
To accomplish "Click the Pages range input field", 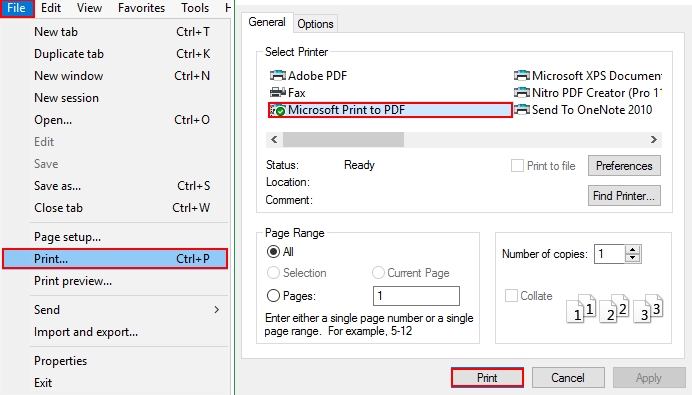I will [x=416, y=296].
